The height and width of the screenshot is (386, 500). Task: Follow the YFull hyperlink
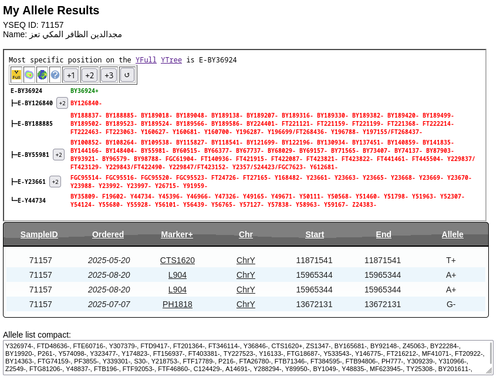[146, 60]
